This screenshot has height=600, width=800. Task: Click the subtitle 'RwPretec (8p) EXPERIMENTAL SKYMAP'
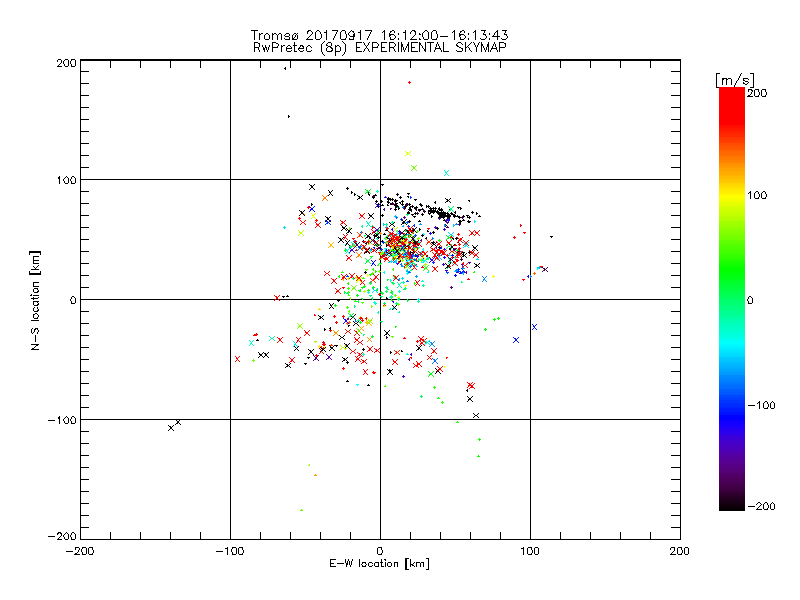[x=380, y=48]
